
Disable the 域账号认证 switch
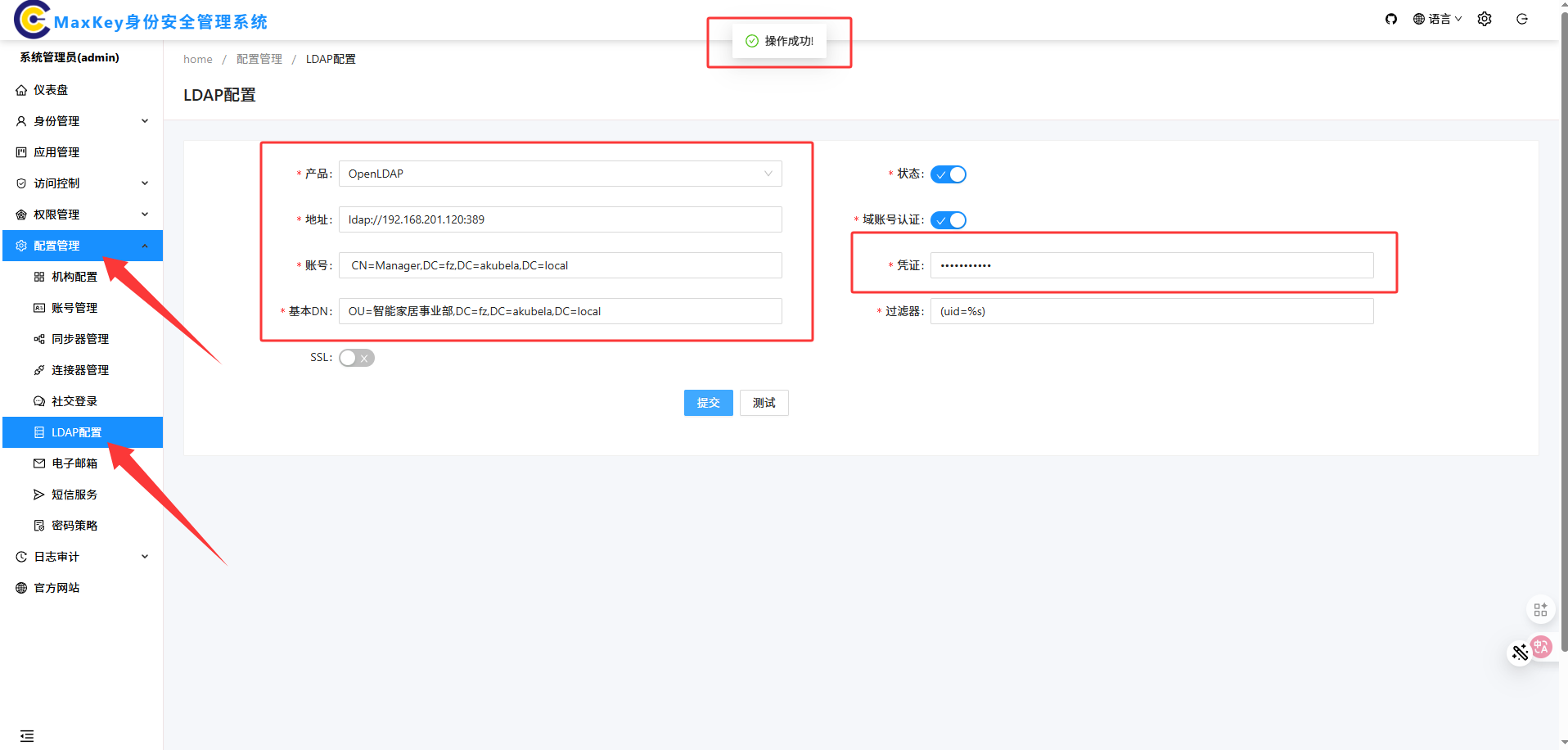[x=948, y=220]
